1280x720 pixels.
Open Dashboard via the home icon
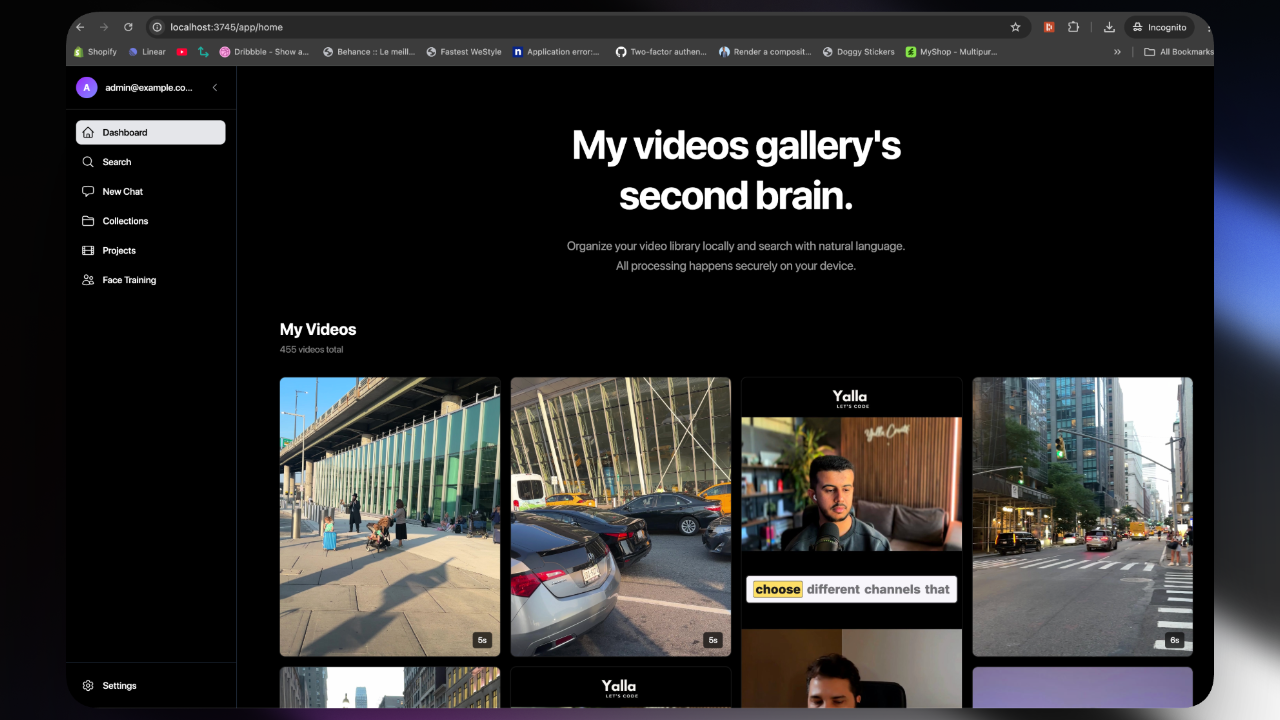click(x=88, y=132)
